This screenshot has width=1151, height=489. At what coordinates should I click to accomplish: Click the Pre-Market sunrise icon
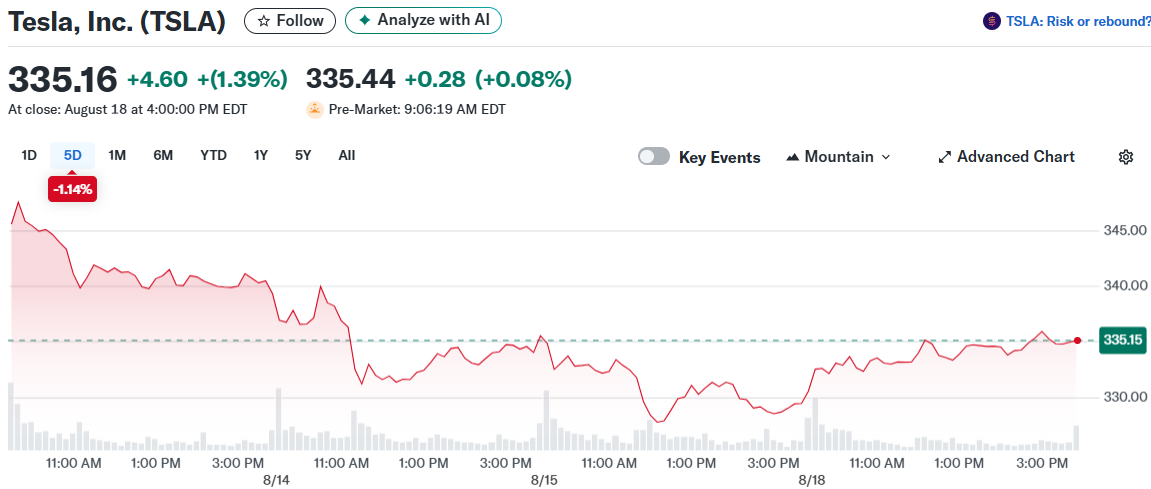[x=315, y=109]
